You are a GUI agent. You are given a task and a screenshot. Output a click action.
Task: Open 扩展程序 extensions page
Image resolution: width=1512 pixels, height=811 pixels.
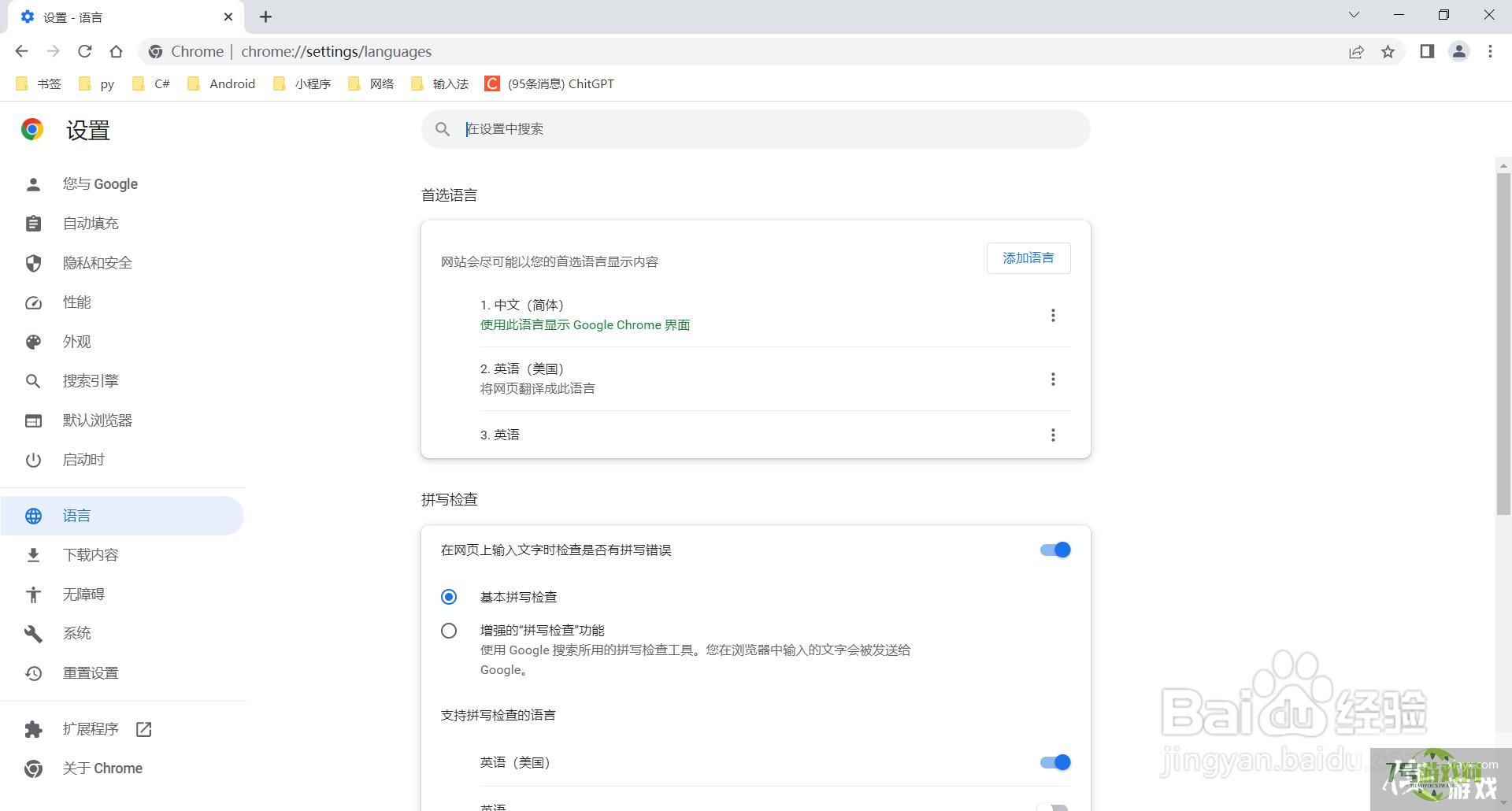tap(123, 729)
